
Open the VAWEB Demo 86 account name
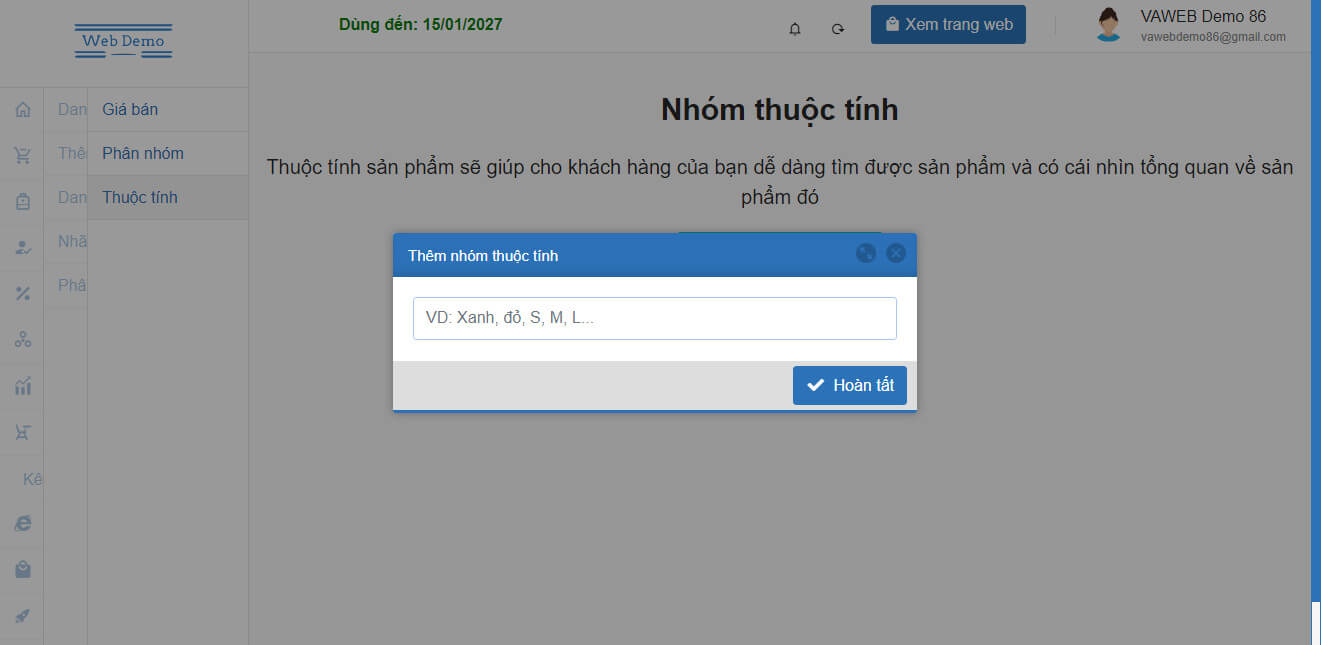tap(1202, 17)
